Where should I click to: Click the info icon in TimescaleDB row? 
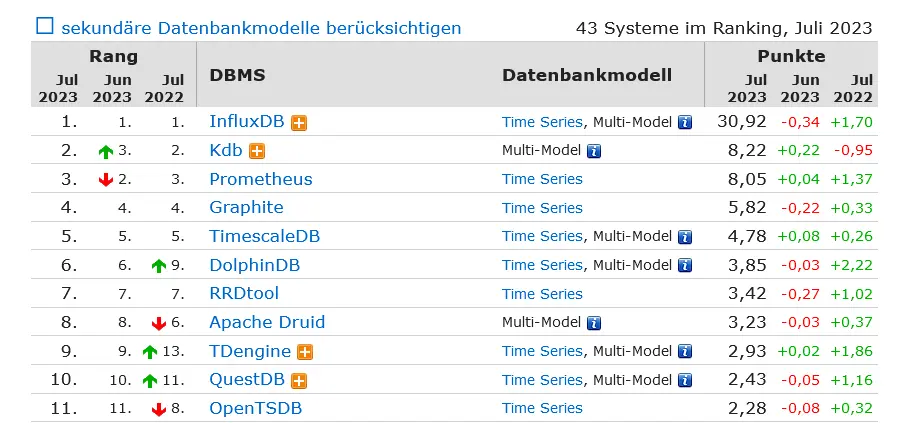click(x=685, y=237)
